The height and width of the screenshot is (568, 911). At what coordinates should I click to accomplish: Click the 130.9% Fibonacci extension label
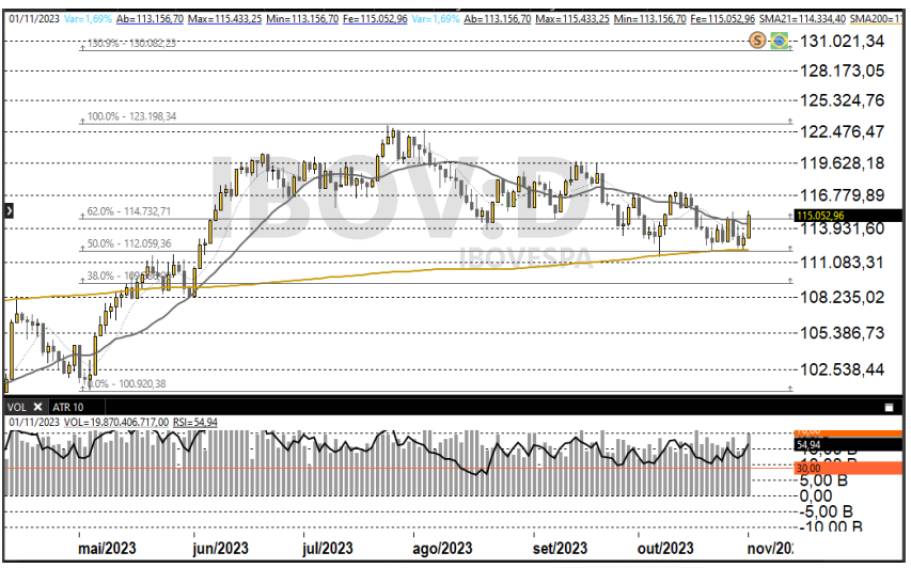pos(132,44)
